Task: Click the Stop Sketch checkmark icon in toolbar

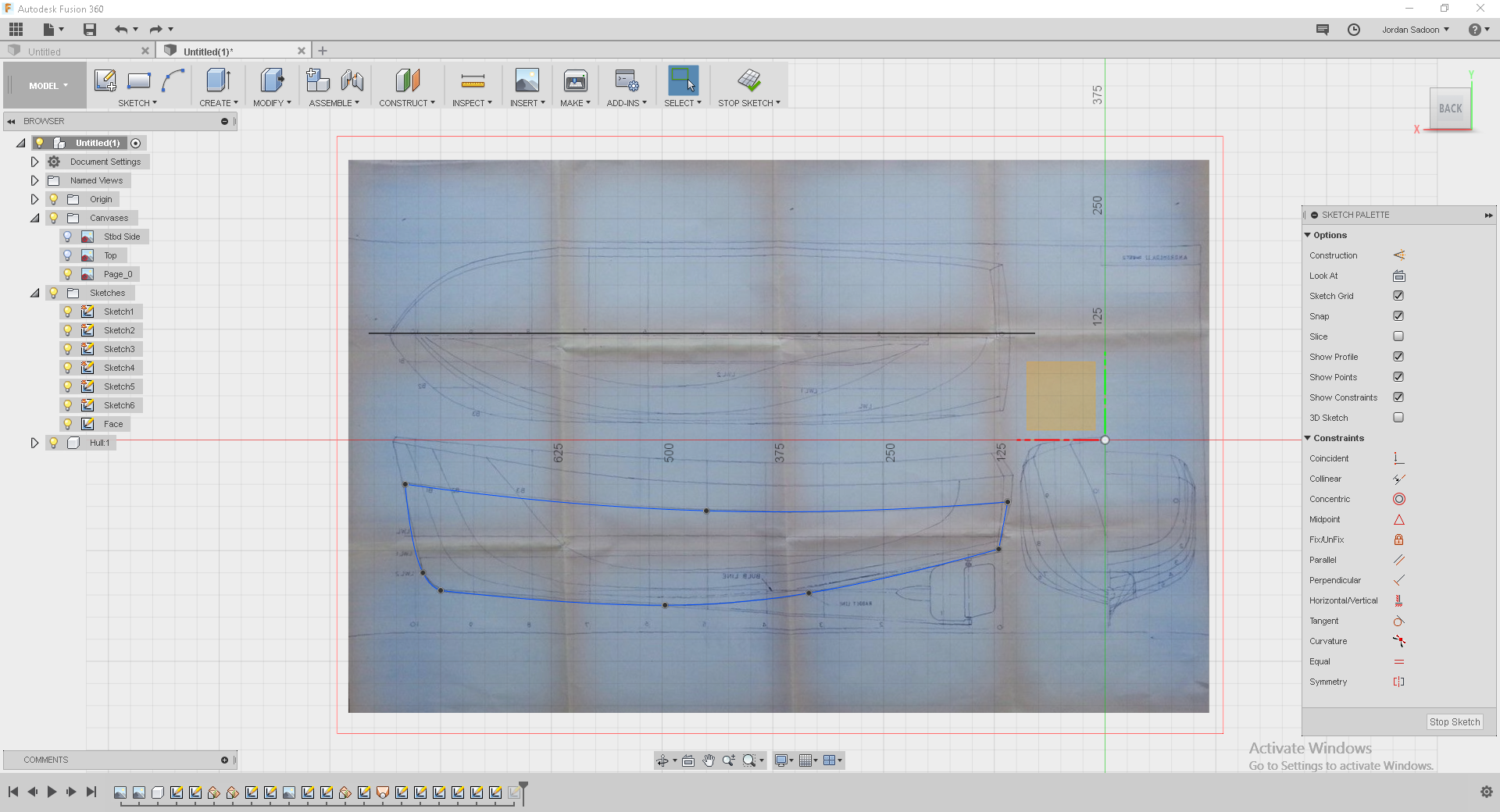Action: pyautogui.click(x=748, y=80)
